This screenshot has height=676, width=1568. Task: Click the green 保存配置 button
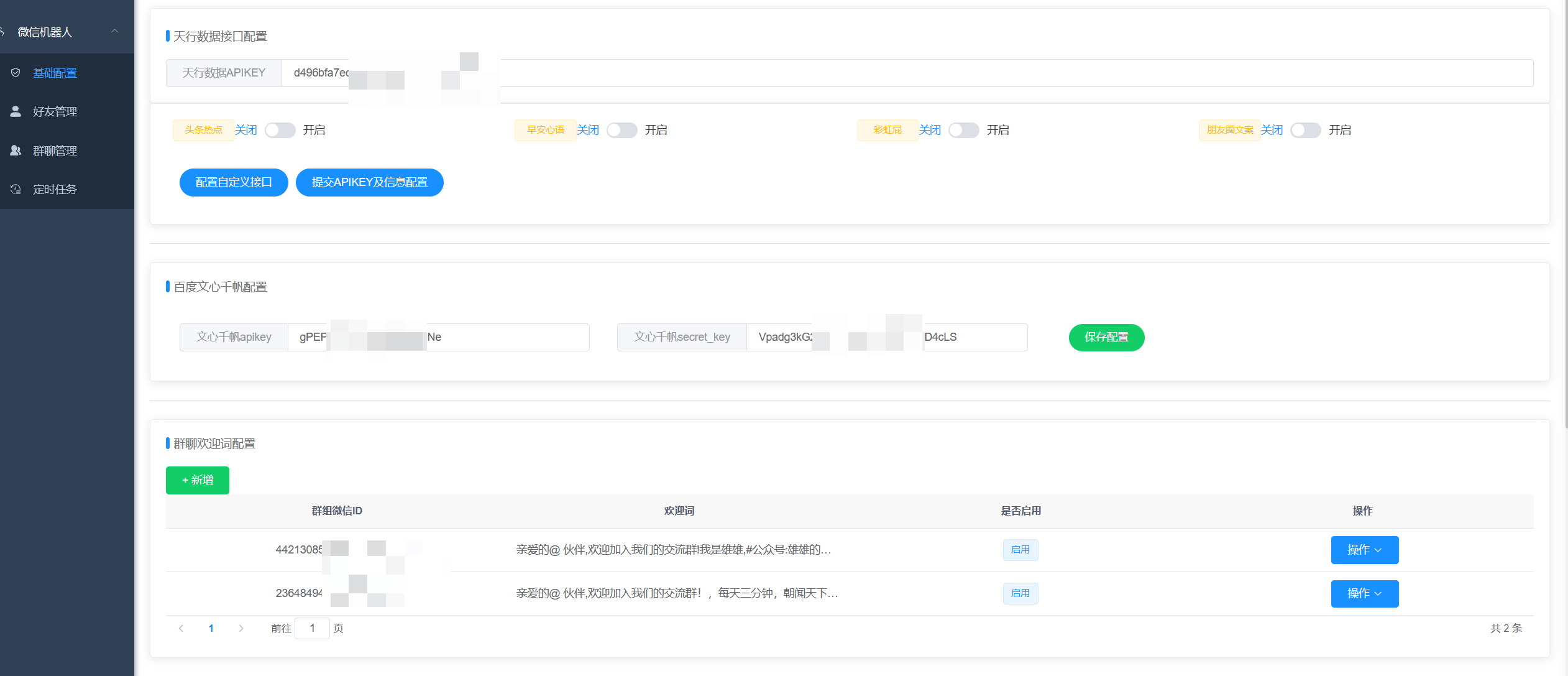click(1106, 337)
